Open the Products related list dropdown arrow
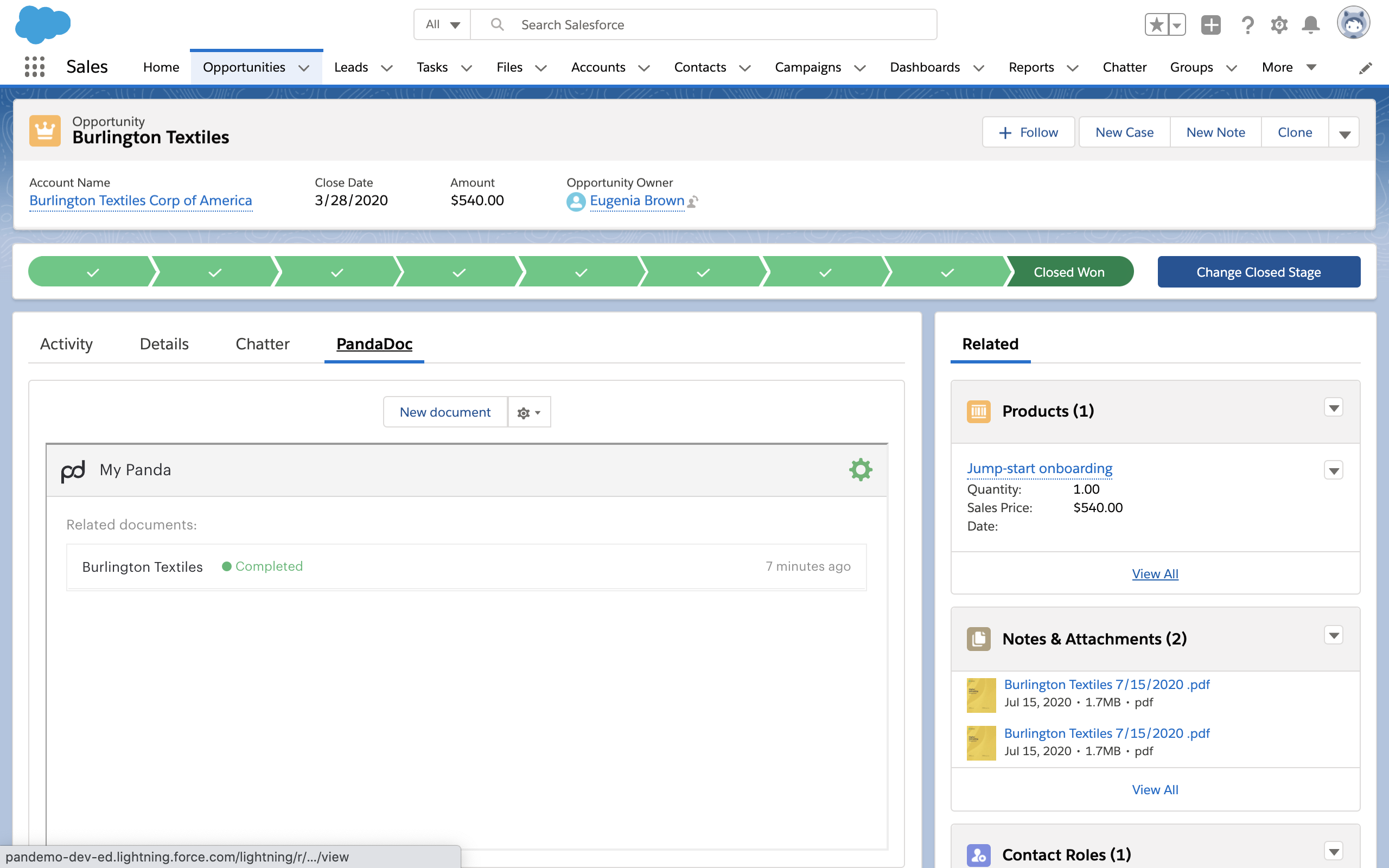This screenshot has height=868, width=1389. point(1333,407)
